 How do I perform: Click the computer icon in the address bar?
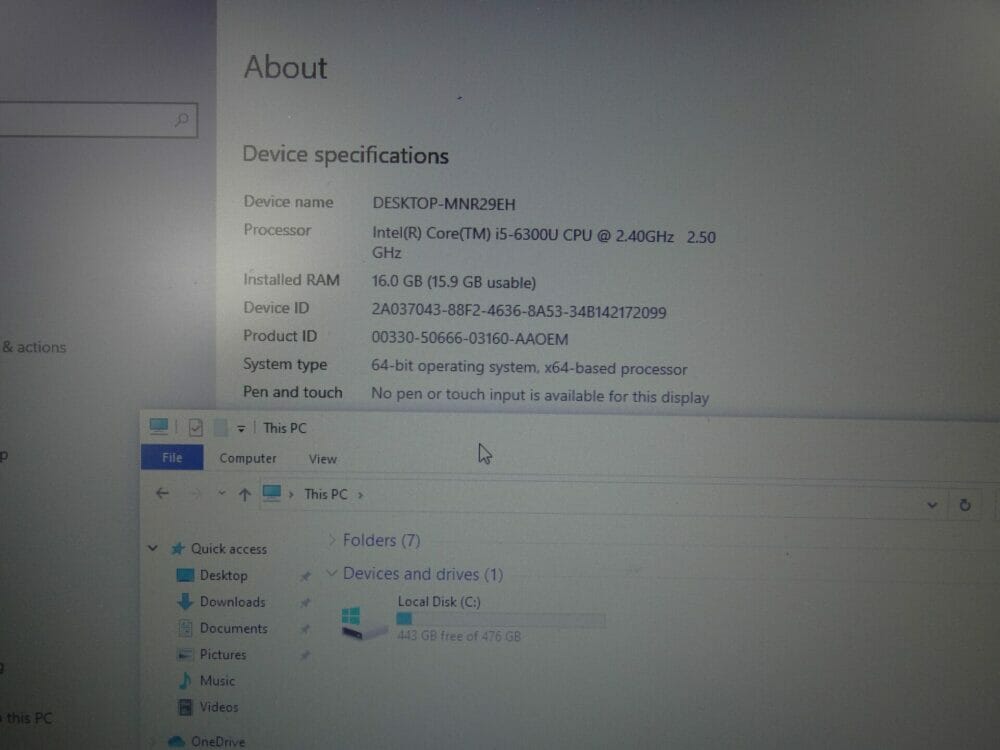click(x=272, y=493)
